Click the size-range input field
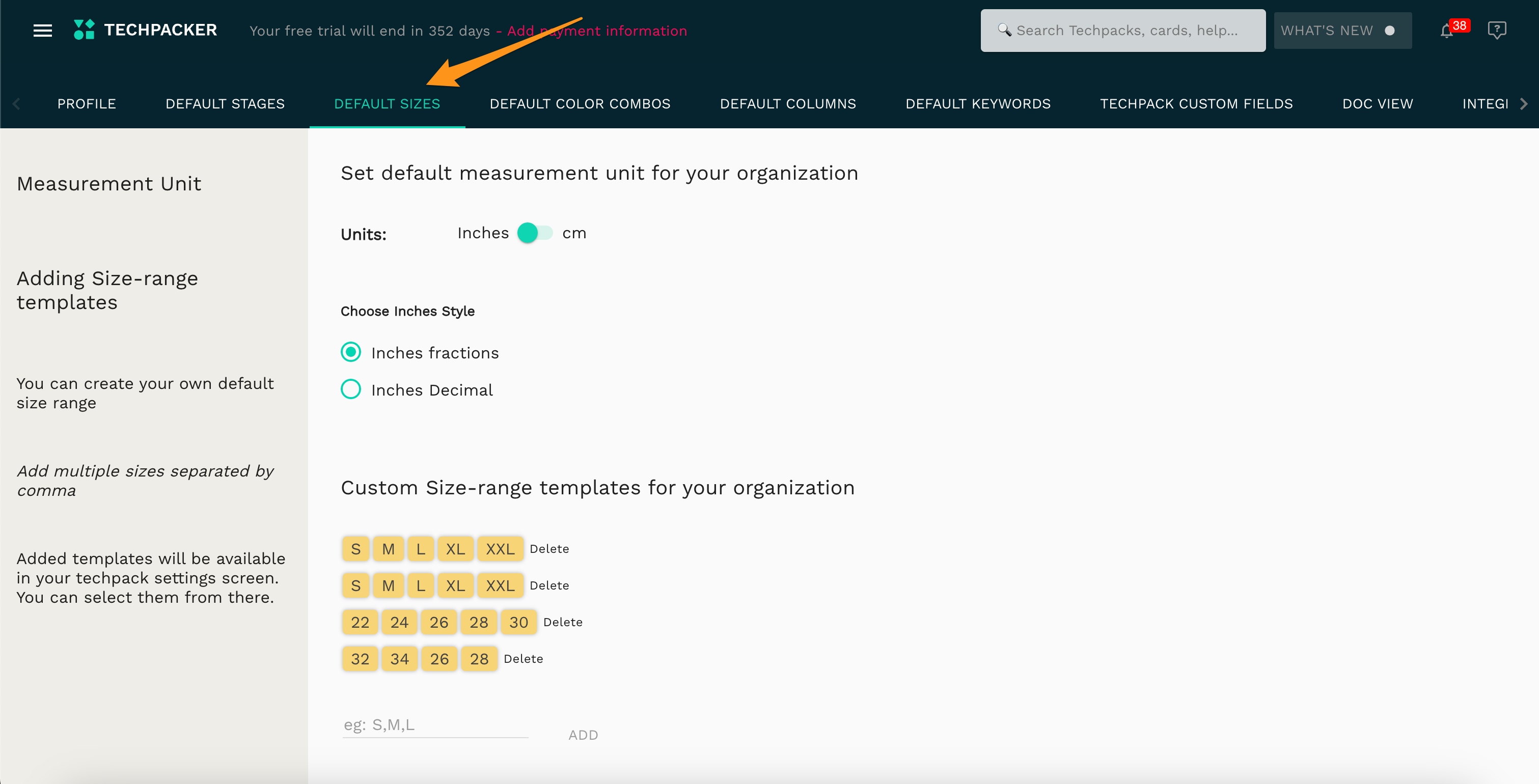 (435, 725)
